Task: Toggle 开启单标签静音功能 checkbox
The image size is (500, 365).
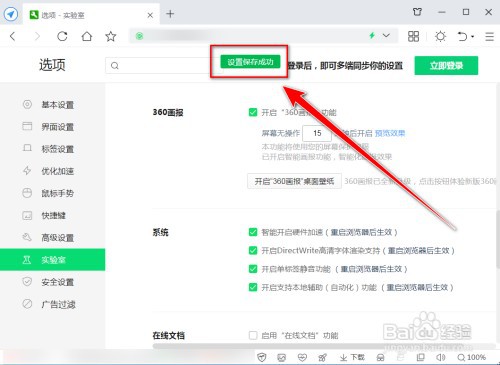Action: 253,269
